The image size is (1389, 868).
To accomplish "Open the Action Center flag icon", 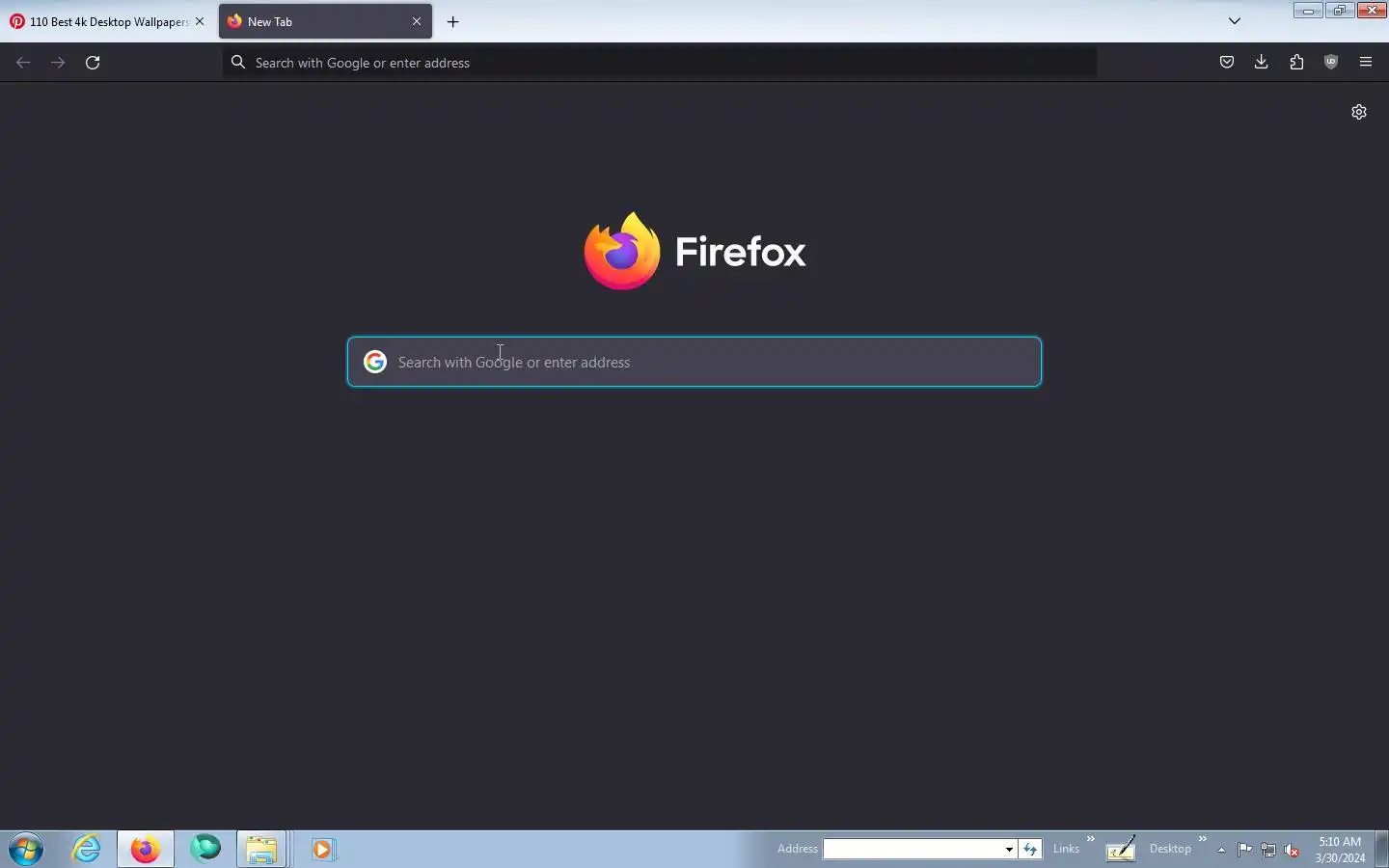I will coord(1245,850).
